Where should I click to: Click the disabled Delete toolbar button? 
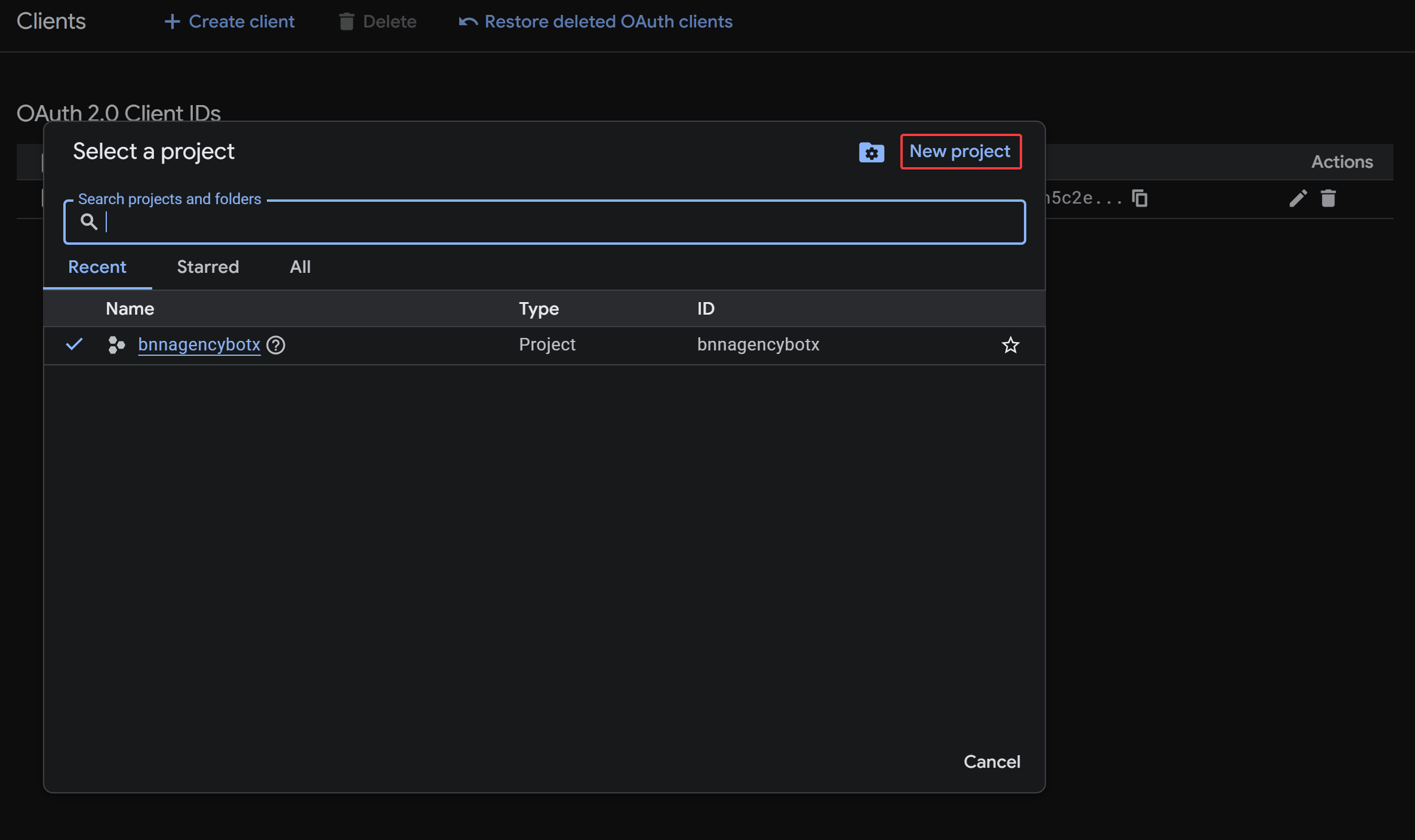coord(377,21)
